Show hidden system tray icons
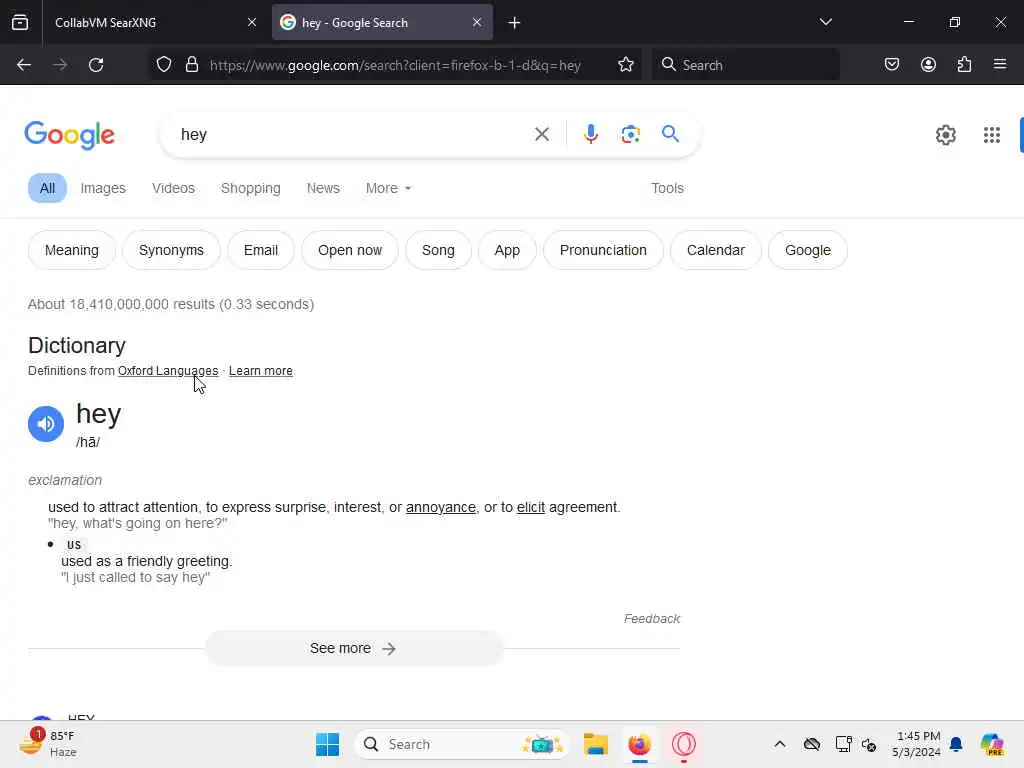The width and height of the screenshot is (1024, 768). click(780, 744)
